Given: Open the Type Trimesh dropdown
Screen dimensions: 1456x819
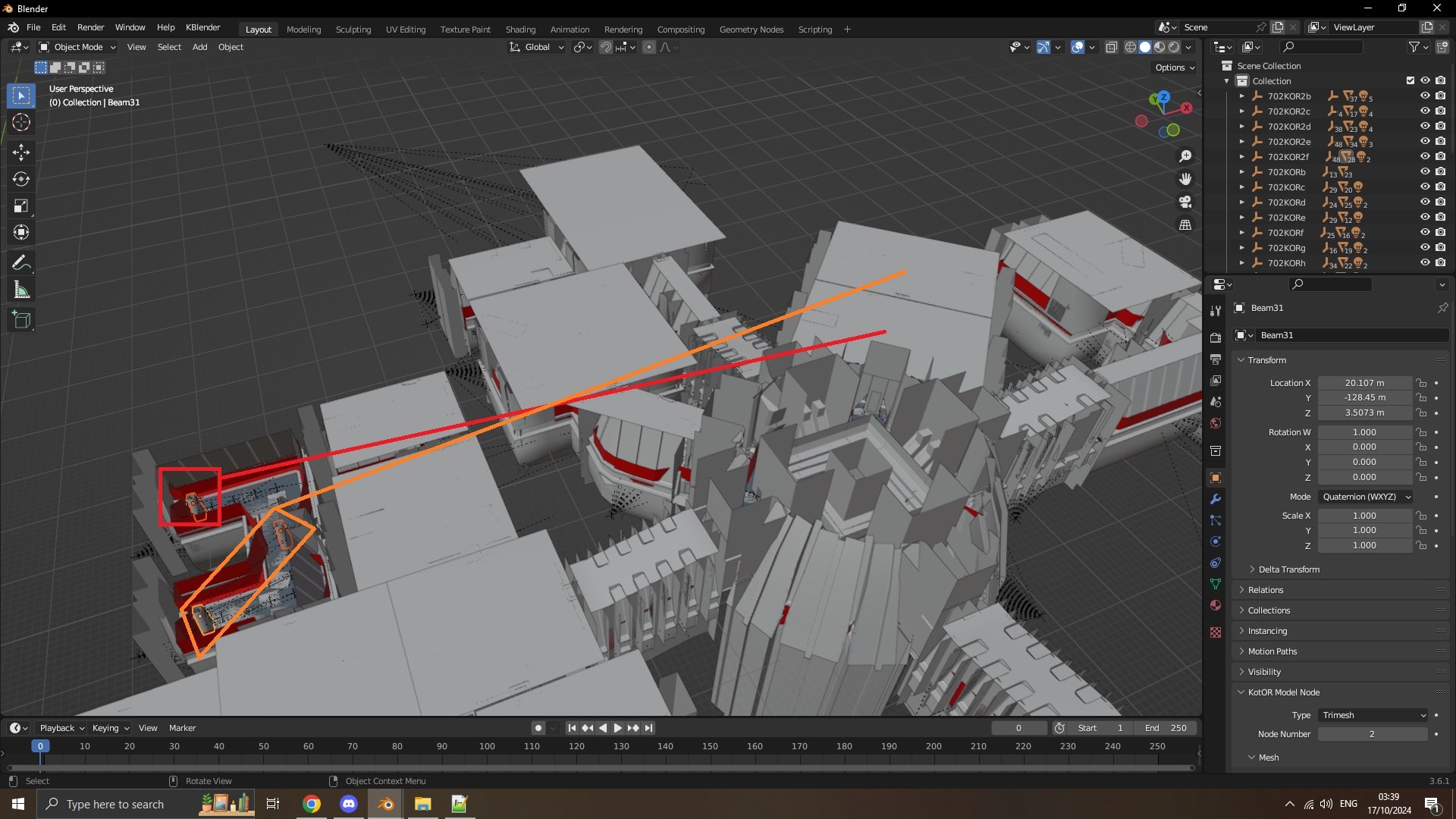Looking at the screenshot, I should [1373, 715].
